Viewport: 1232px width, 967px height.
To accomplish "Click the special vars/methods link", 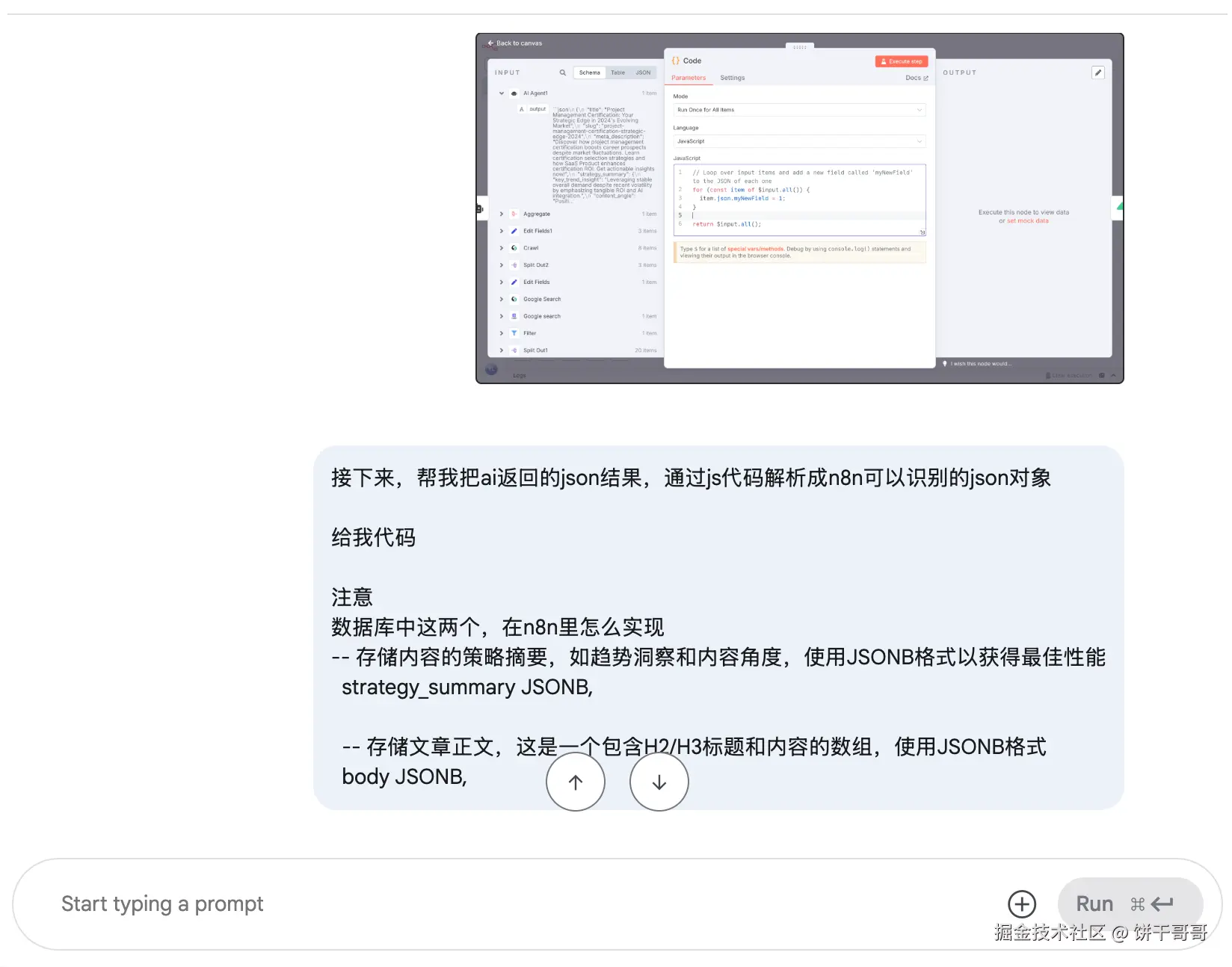I will (755, 249).
